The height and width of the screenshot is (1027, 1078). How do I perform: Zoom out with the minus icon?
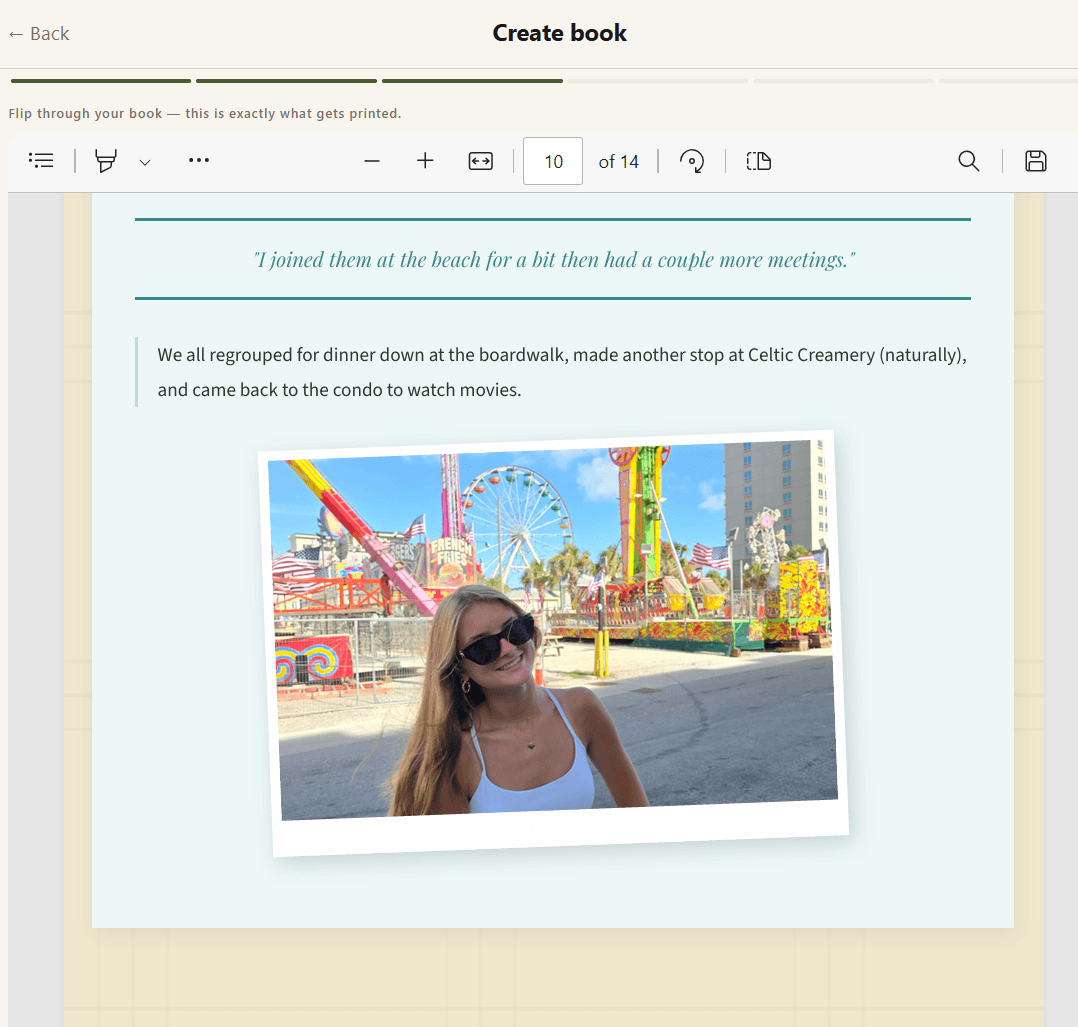372,162
